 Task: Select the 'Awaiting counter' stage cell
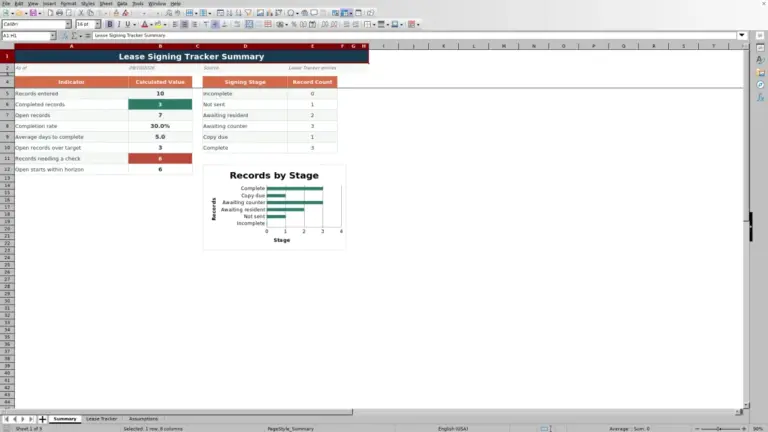pos(245,126)
